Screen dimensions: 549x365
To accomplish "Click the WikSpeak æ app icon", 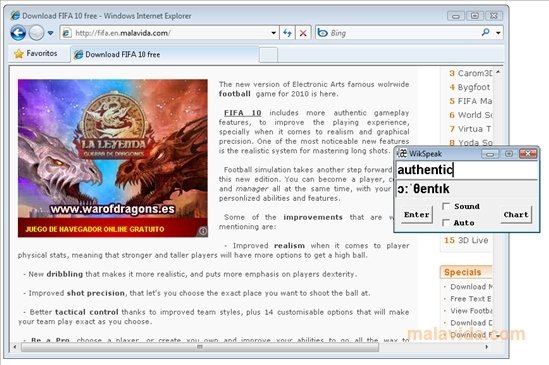I will point(402,153).
